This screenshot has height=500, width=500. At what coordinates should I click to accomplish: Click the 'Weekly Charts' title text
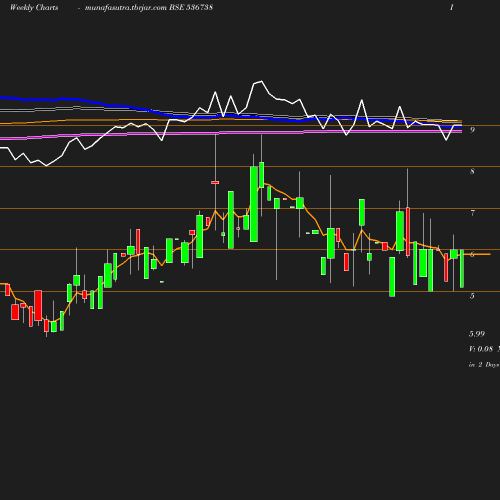[x=34, y=7]
